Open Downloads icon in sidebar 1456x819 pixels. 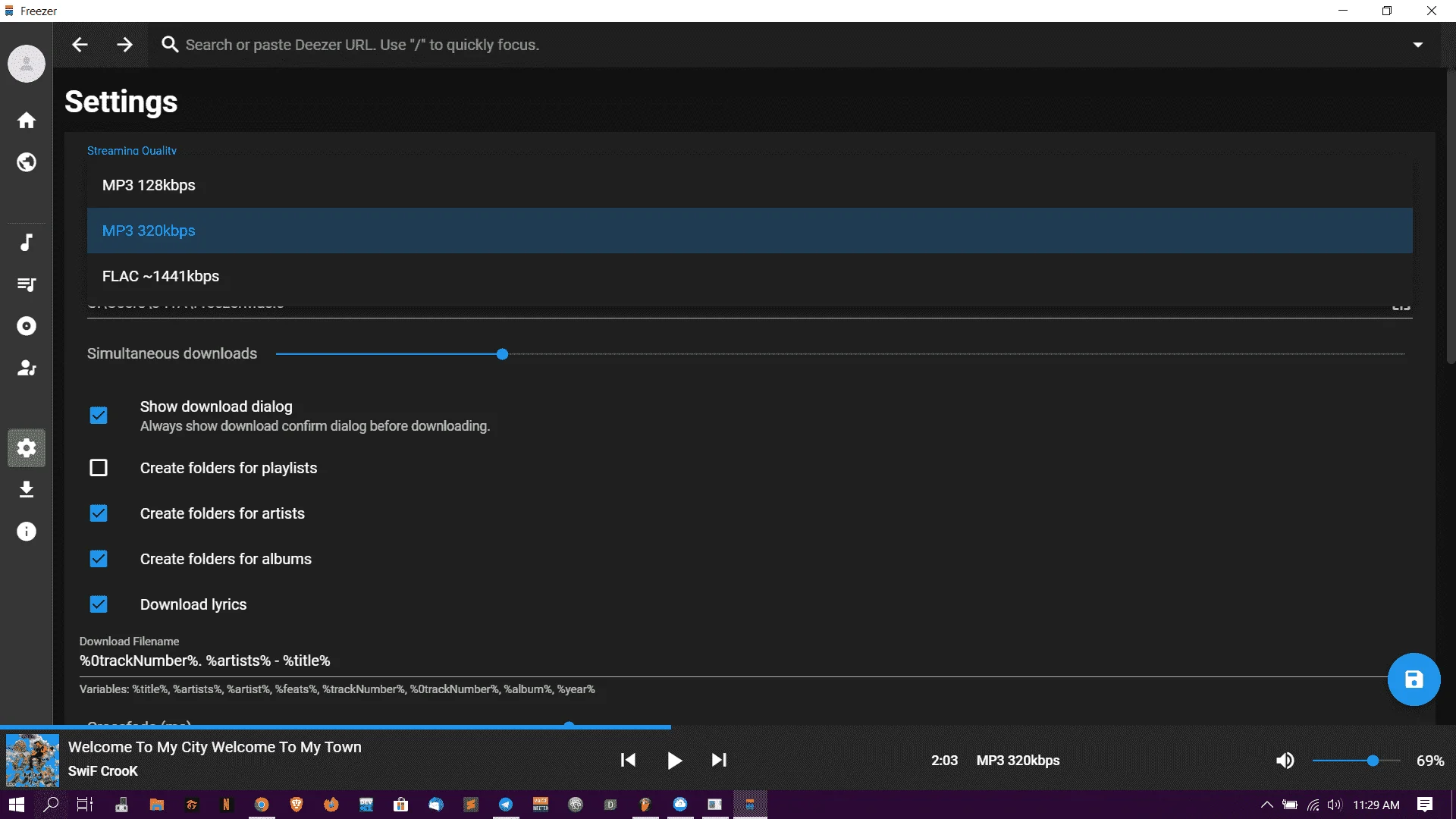pos(27,490)
